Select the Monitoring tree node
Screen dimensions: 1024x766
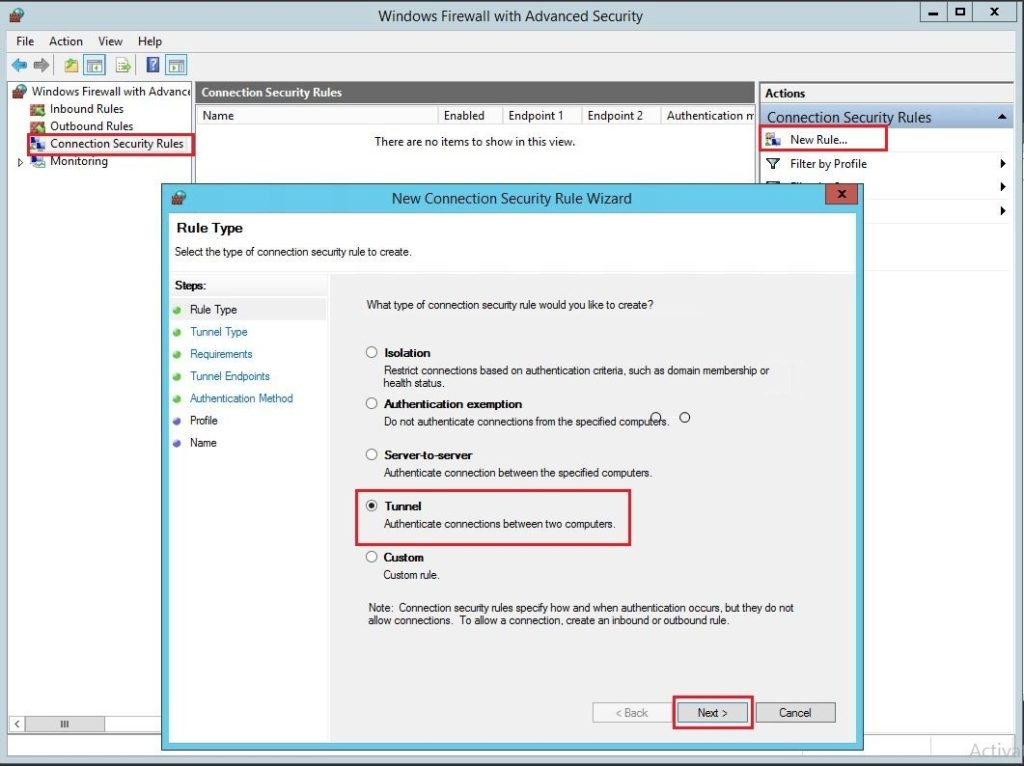point(79,161)
